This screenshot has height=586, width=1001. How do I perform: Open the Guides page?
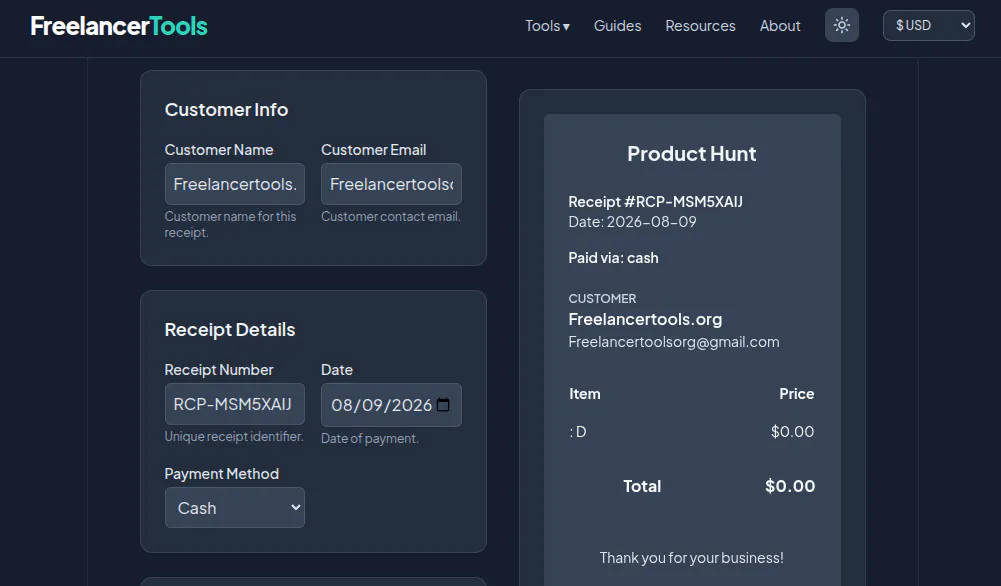[617, 26]
